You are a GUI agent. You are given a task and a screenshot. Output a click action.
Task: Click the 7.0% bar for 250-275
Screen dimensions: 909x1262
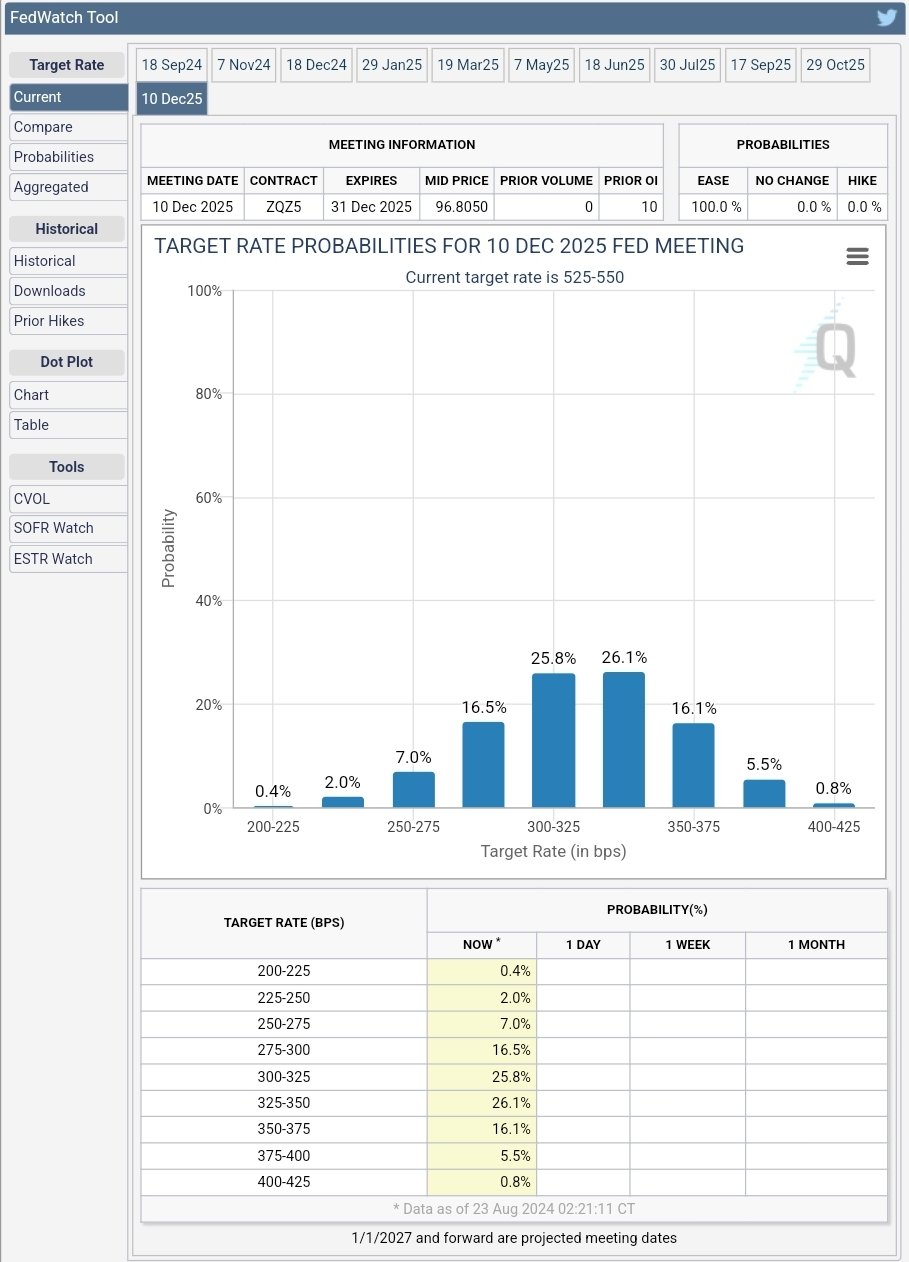coord(413,790)
